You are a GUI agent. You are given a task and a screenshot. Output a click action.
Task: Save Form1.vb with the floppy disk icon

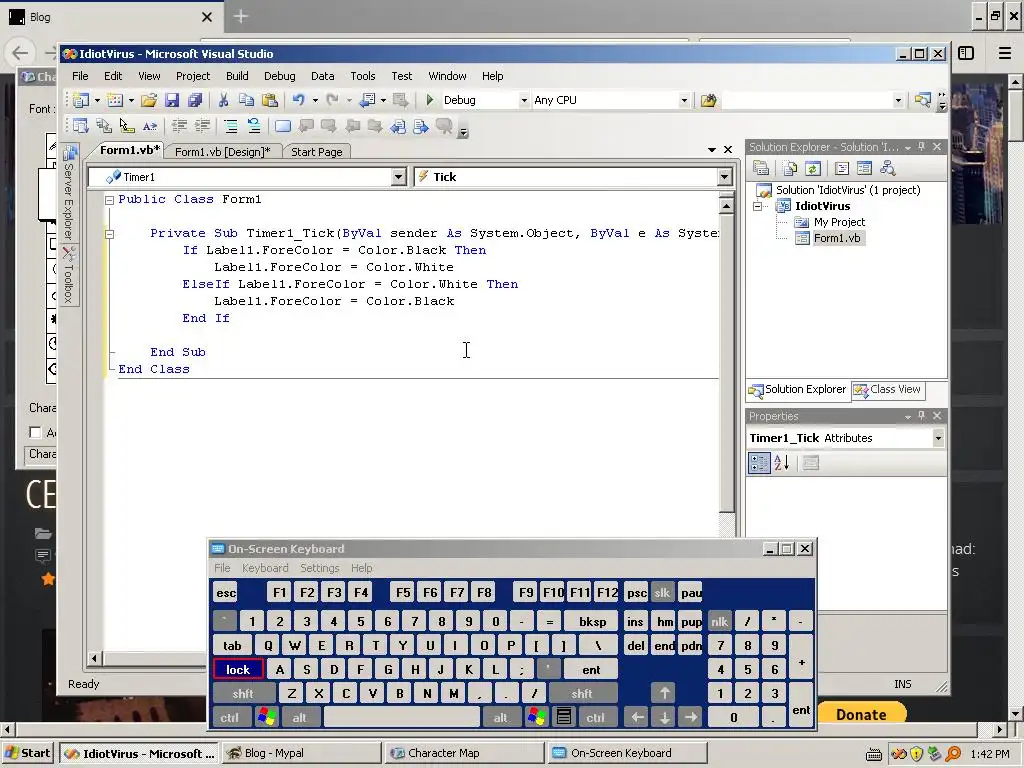coord(172,100)
